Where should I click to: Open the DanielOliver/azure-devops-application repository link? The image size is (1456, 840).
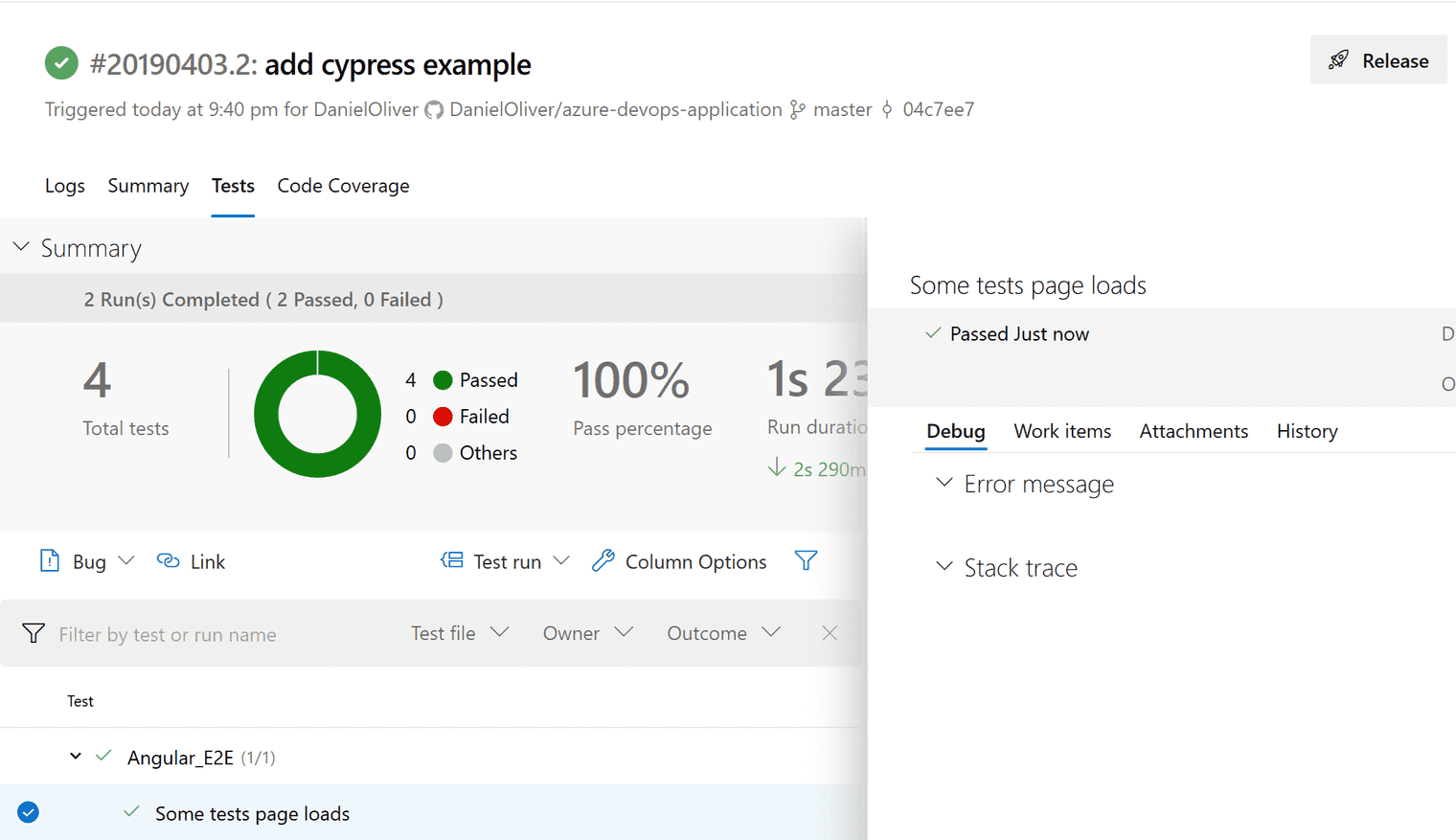click(615, 109)
